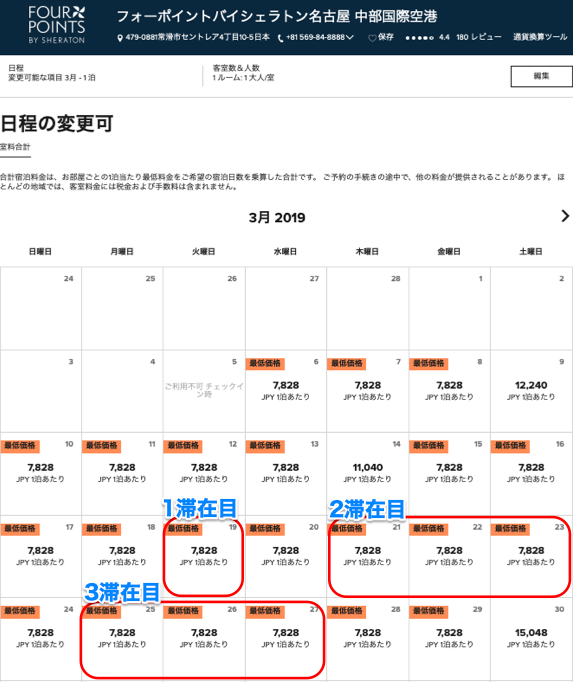573x682 pixels.
Task: Select March 26 priced 7,828
Action: coord(204,639)
